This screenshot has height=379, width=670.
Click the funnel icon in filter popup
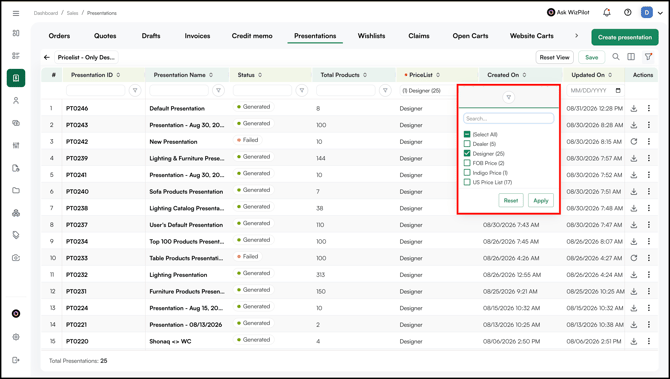click(x=508, y=97)
